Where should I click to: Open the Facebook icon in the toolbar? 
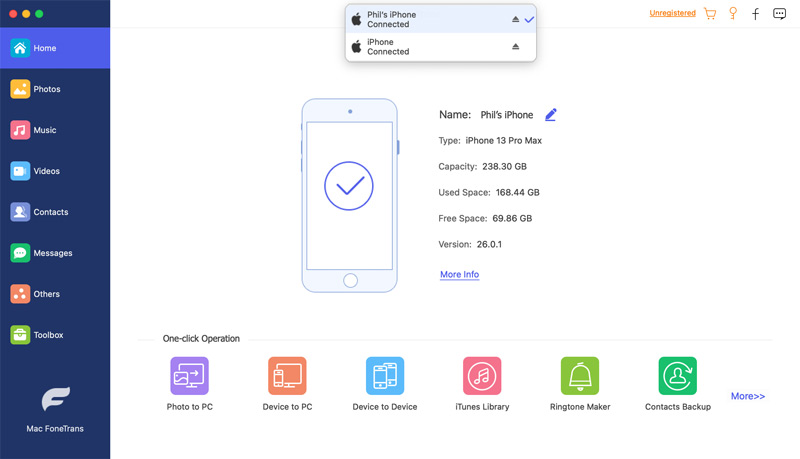pyautogui.click(x=756, y=14)
